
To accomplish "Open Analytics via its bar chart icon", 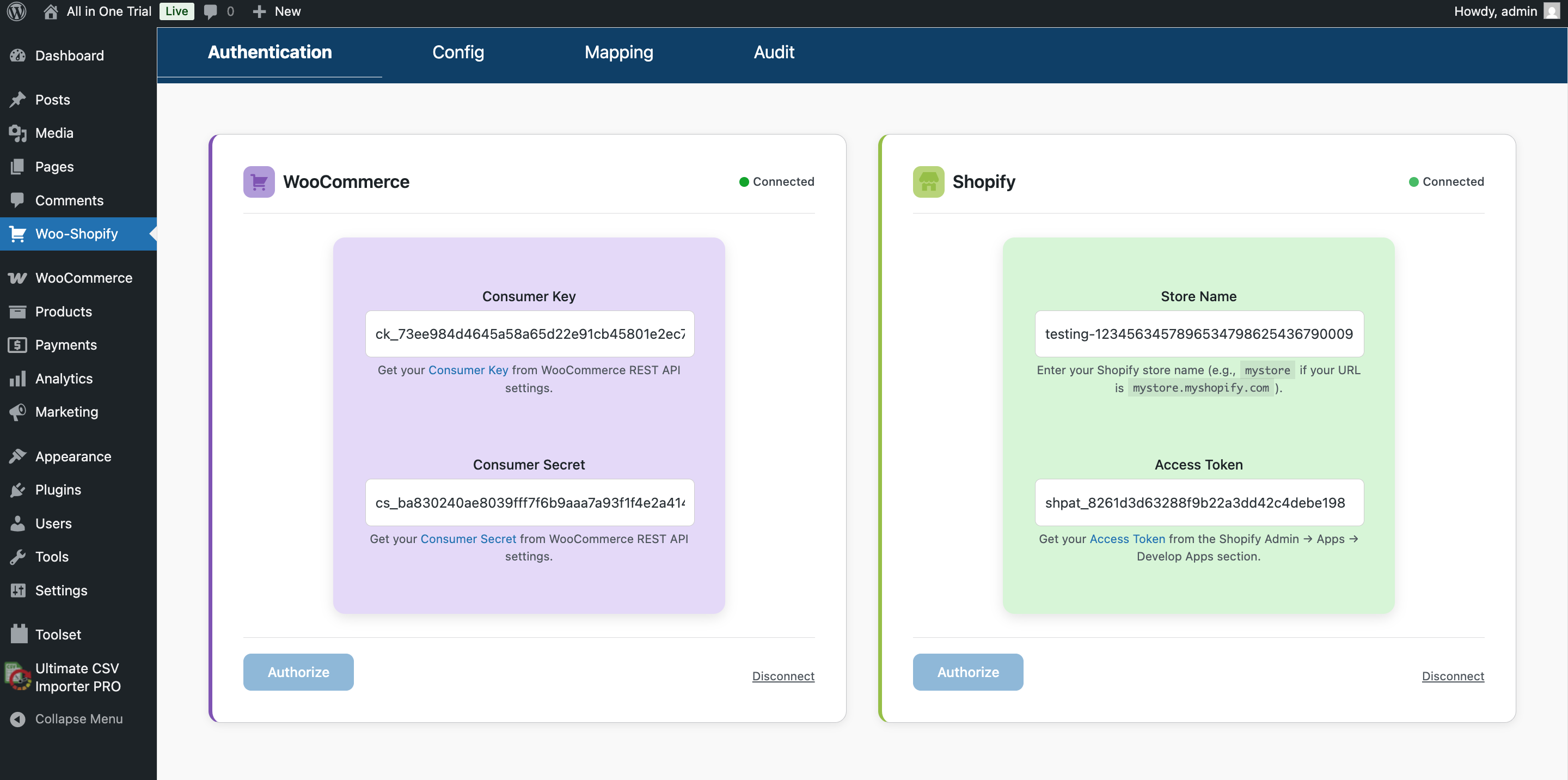I will pyautogui.click(x=17, y=378).
